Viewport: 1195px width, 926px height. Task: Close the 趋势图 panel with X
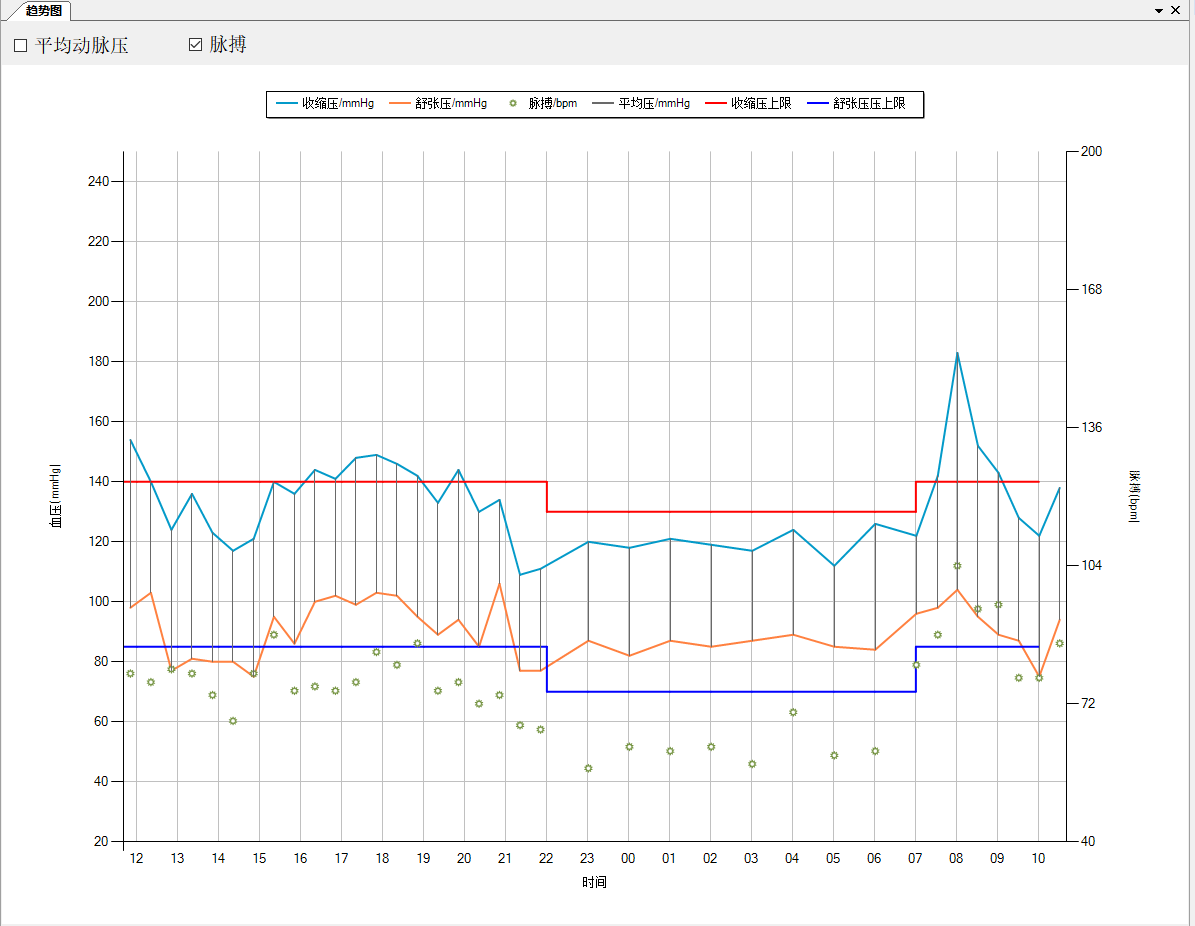(1176, 10)
